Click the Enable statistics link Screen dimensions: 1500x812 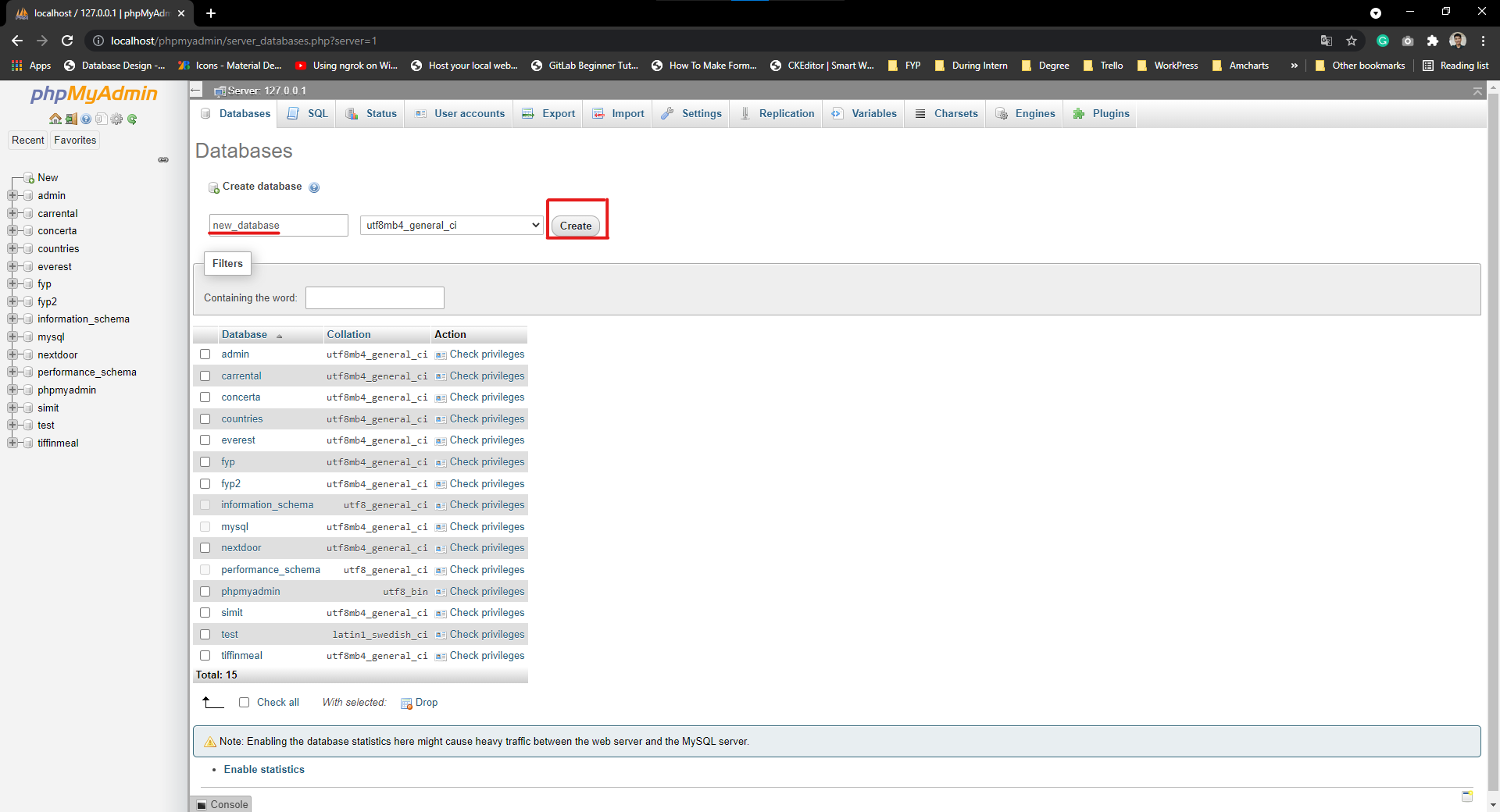(264, 769)
